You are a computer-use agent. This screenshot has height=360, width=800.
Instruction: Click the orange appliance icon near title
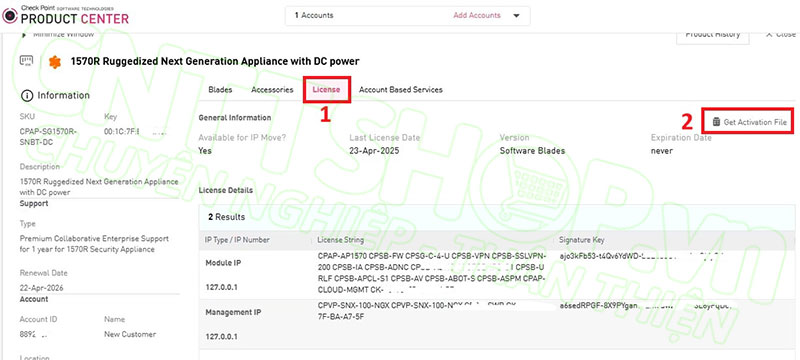[x=55, y=62]
